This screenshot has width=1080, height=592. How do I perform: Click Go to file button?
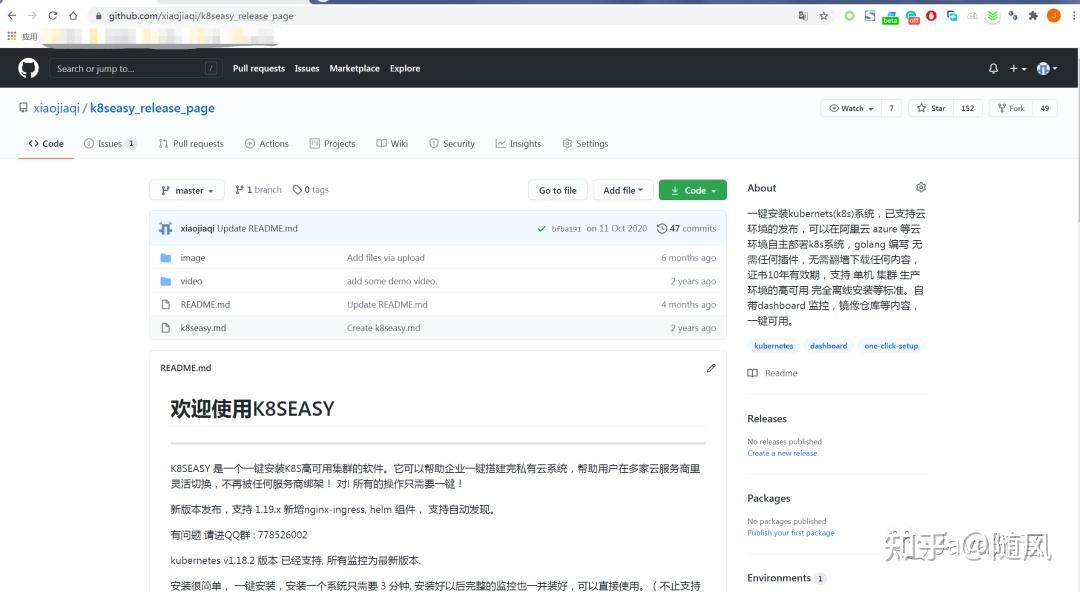pyautogui.click(x=557, y=190)
